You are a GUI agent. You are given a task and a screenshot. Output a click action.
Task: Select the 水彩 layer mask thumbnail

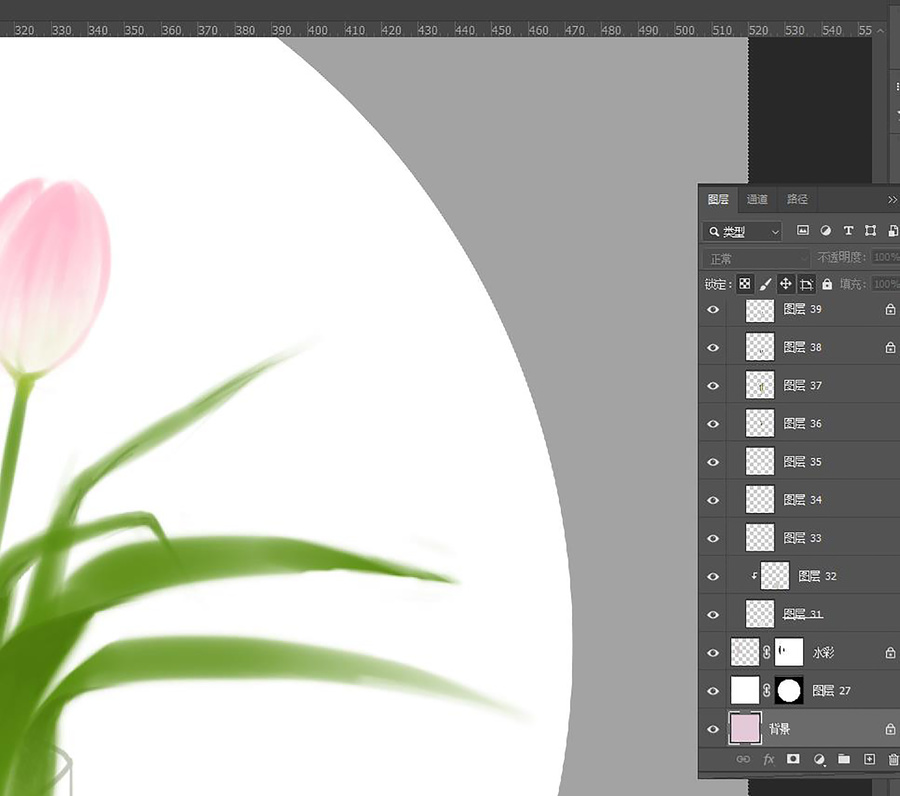point(789,652)
